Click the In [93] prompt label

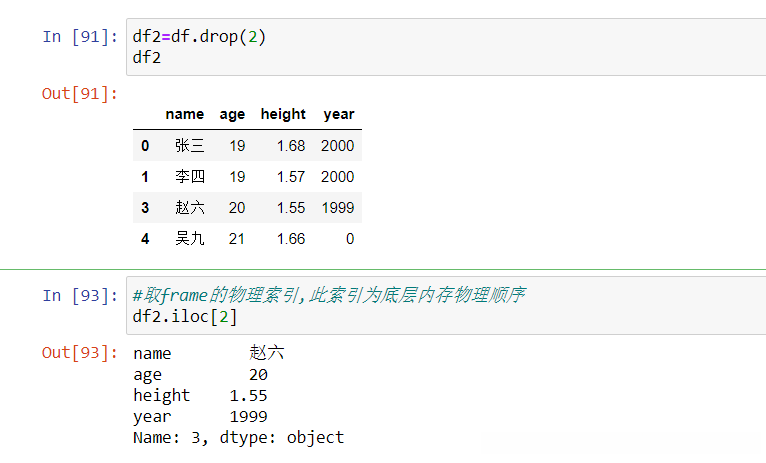pos(79,296)
